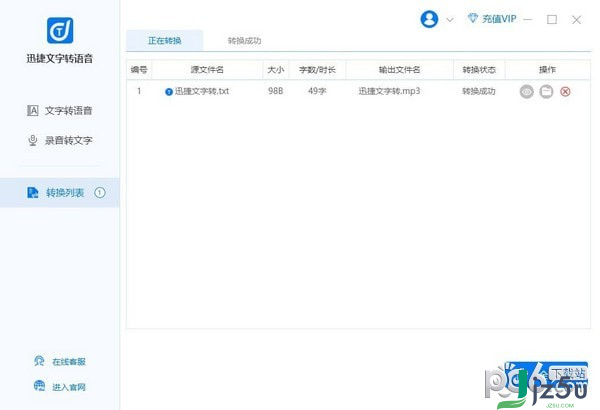Click the info icon beside 迅捷文字转.txt

(x=169, y=92)
